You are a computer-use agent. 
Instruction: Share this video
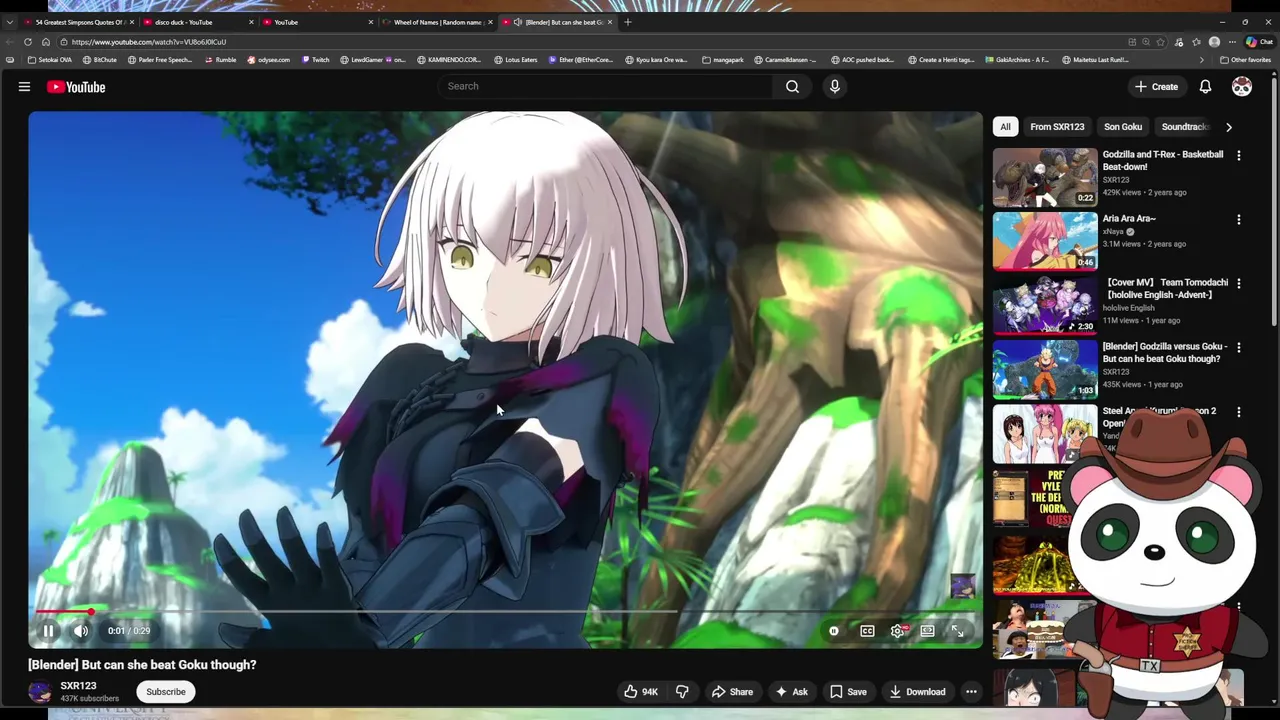[732, 692]
